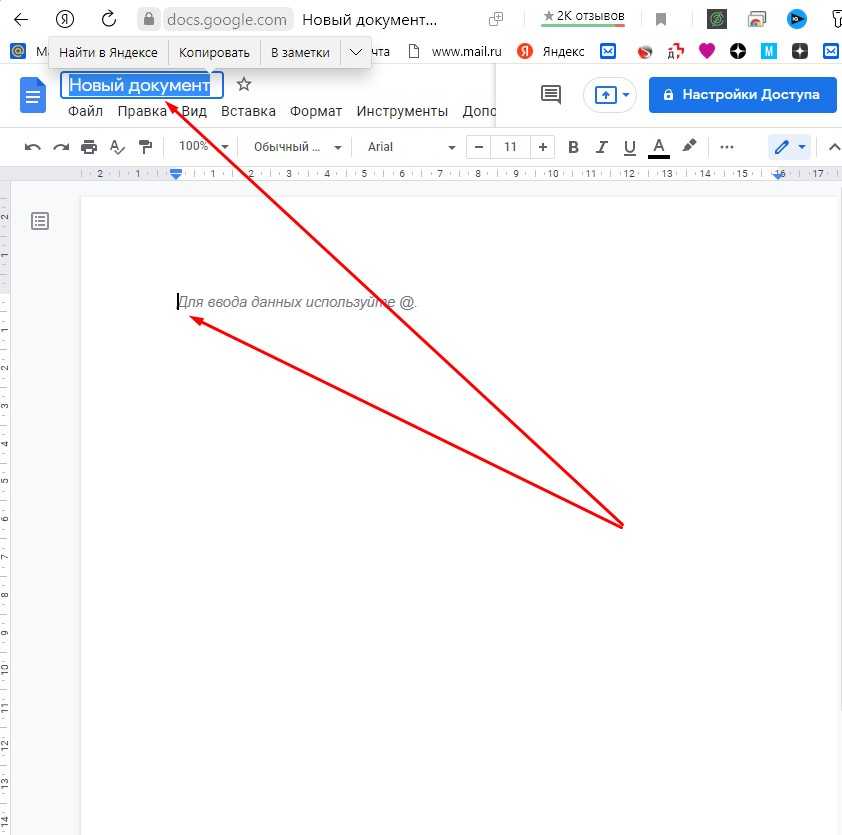Screen dimensions: 842x835
Task: Open the Формат menu
Action: pyautogui.click(x=316, y=111)
